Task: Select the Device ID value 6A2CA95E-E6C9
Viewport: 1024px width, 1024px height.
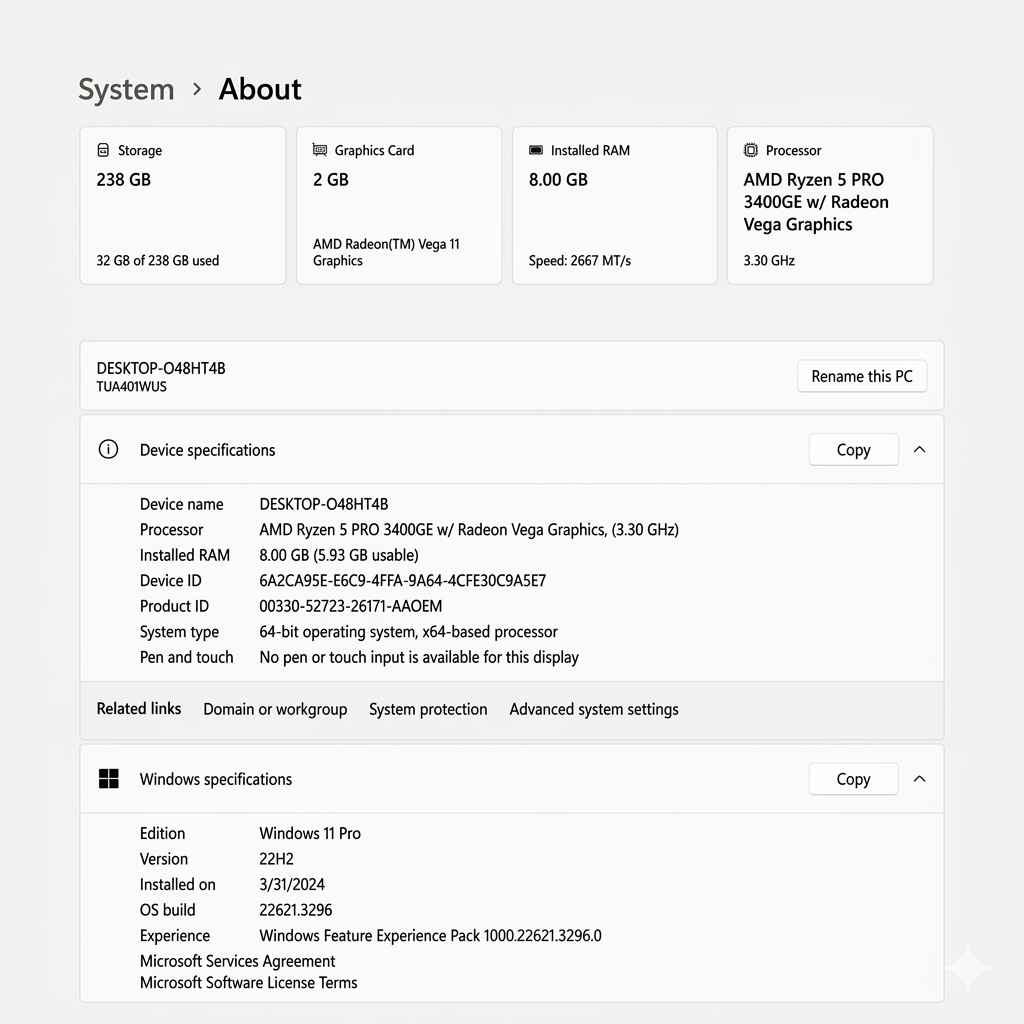Action: point(402,581)
